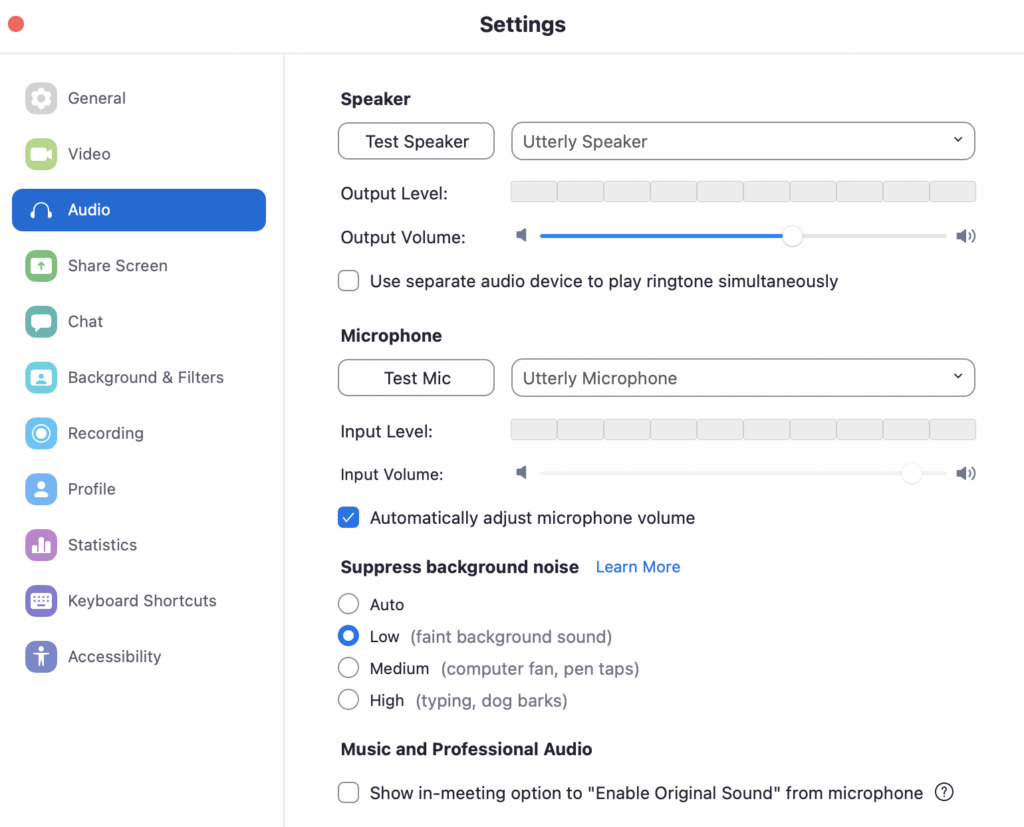Open the Utterly Speaker dropdown
This screenshot has width=1024, height=827.
743,141
